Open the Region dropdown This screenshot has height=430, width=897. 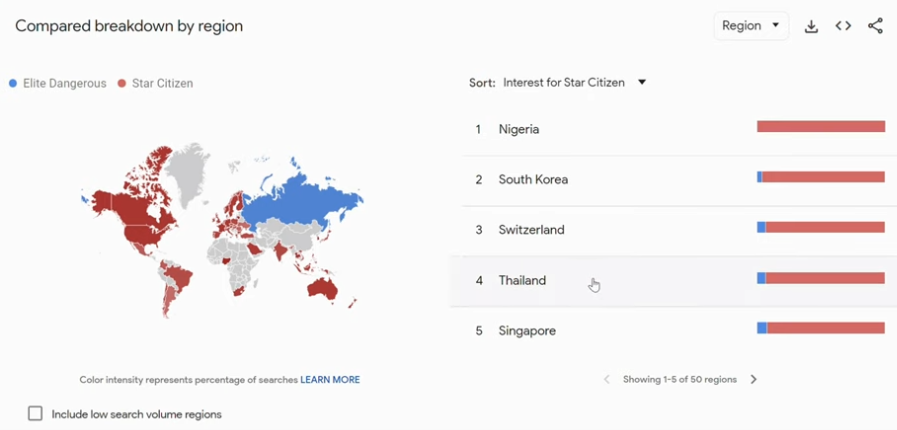pyautogui.click(x=751, y=26)
